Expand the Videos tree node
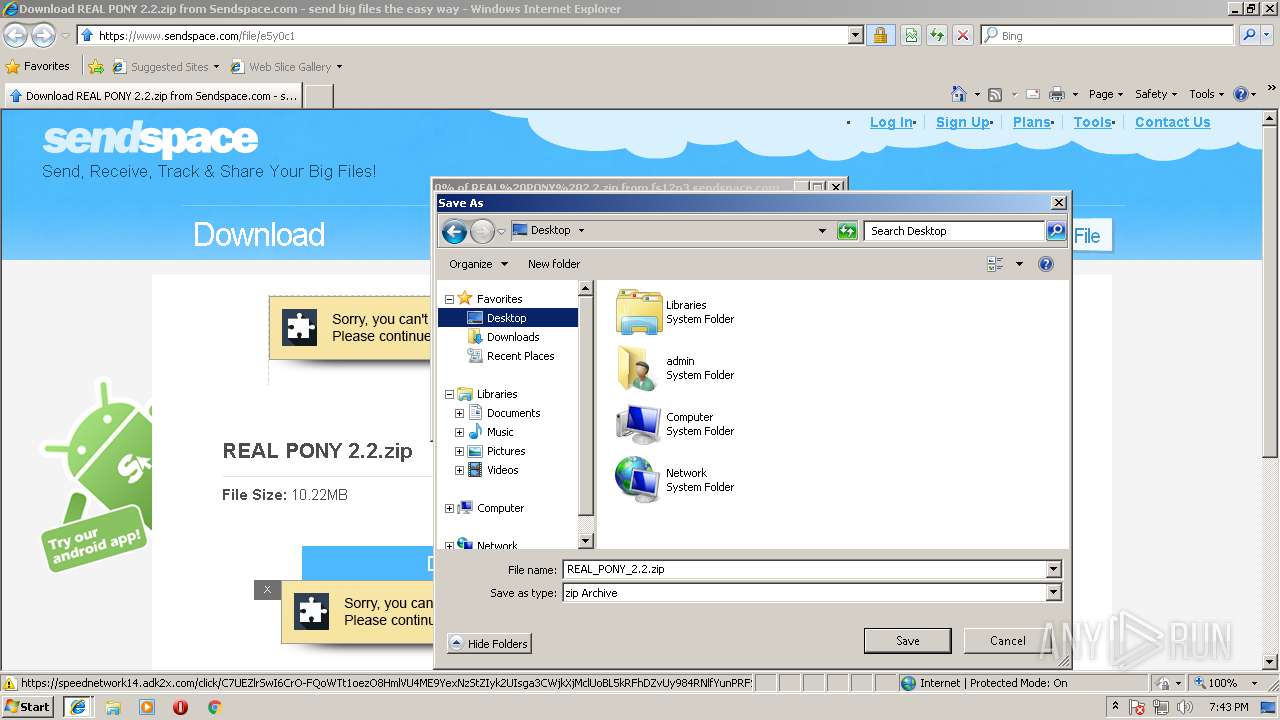 click(459, 470)
